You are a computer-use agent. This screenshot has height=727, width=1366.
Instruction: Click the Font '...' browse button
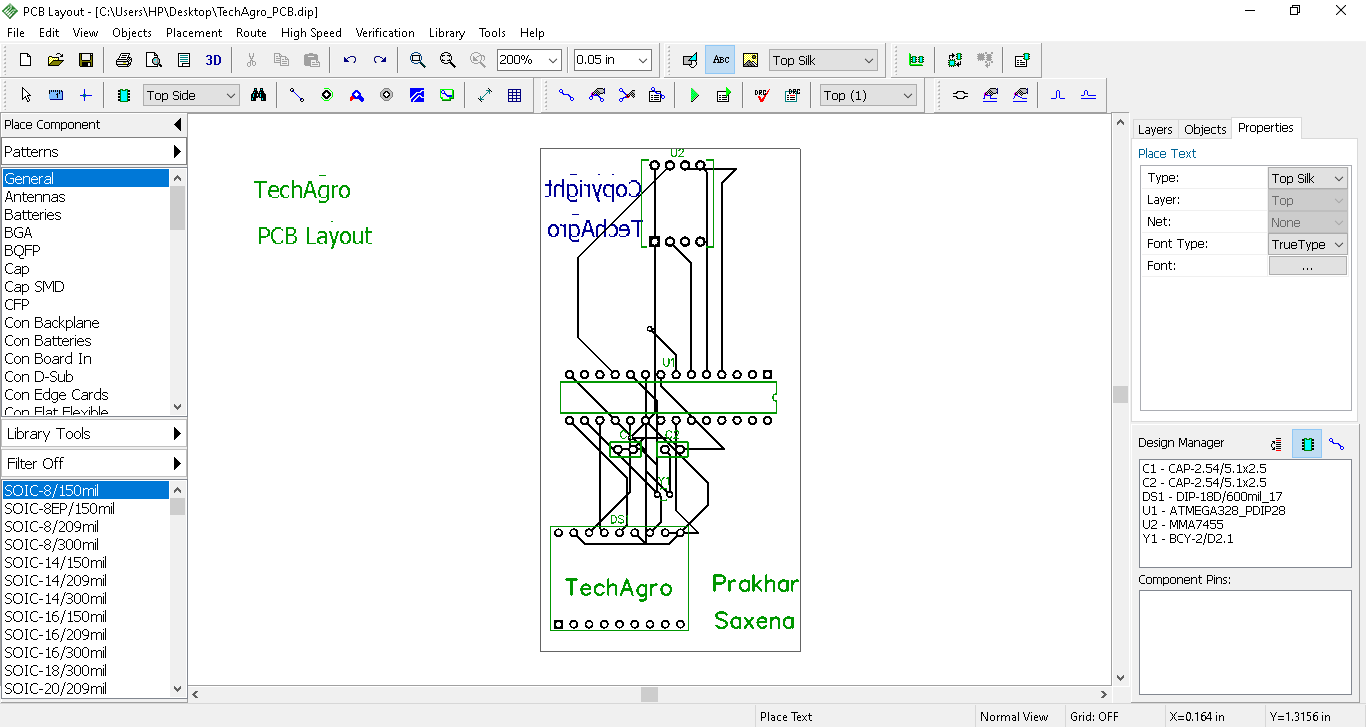(x=1307, y=266)
